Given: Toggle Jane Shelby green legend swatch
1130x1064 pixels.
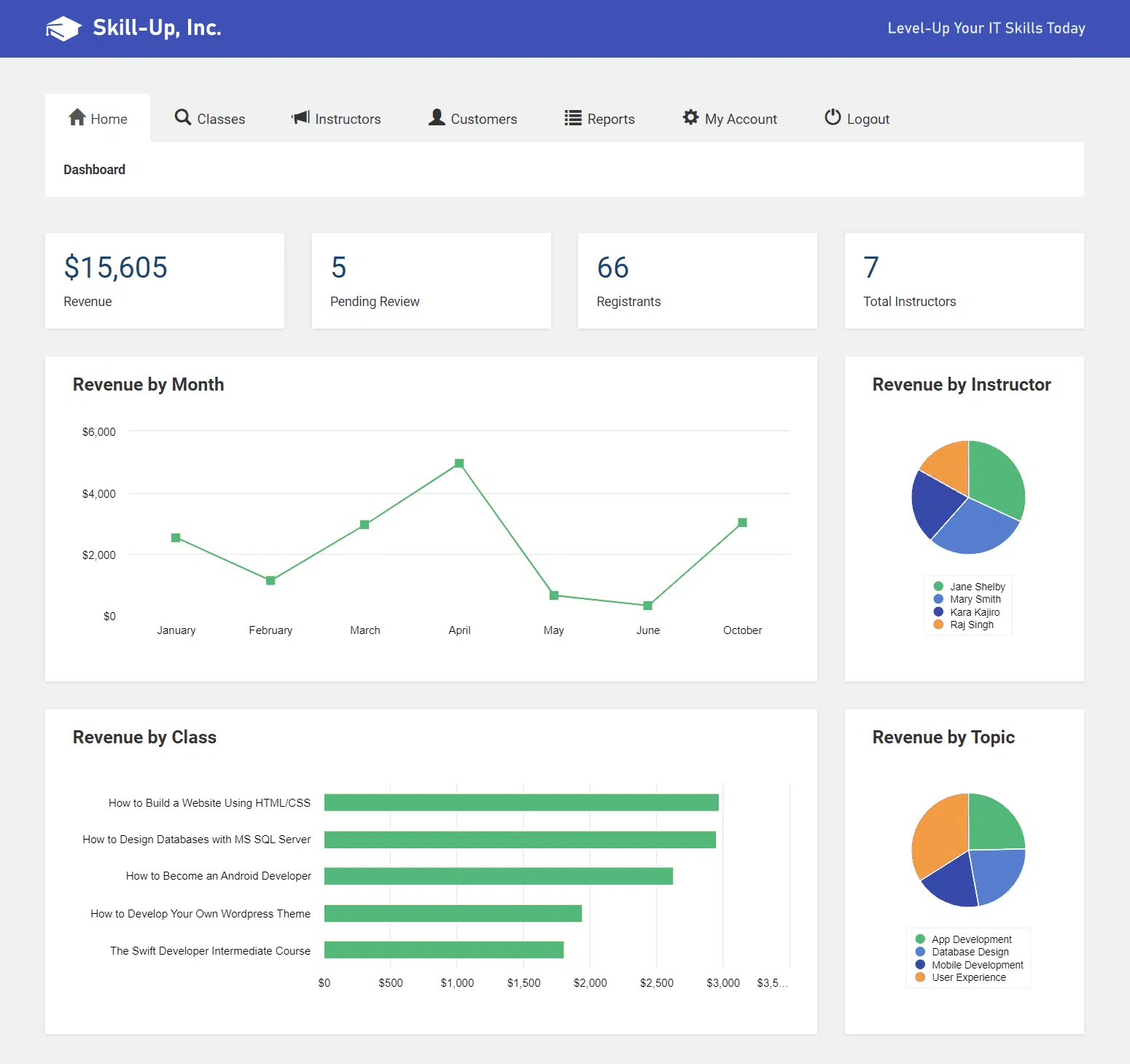Looking at the screenshot, I should (x=938, y=587).
